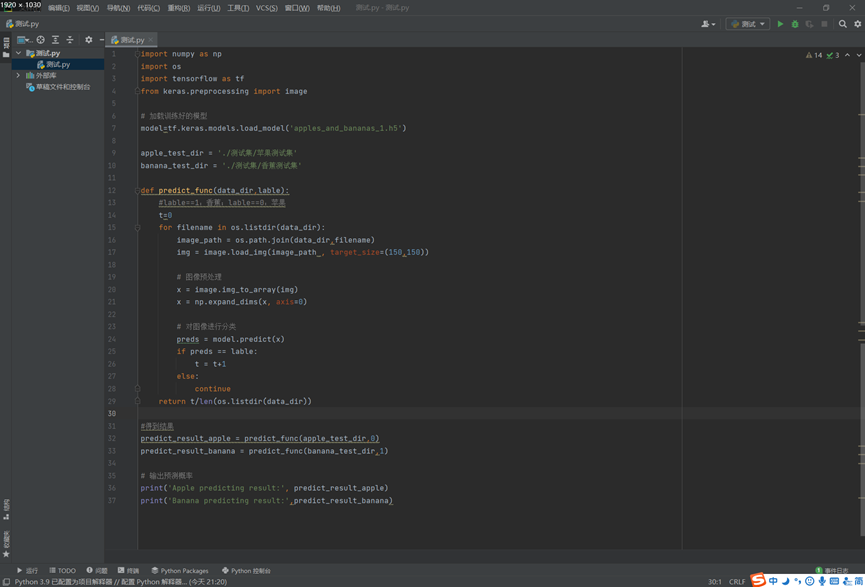Collapse all items in project panel
865x587 pixels.
[x=70, y=40]
